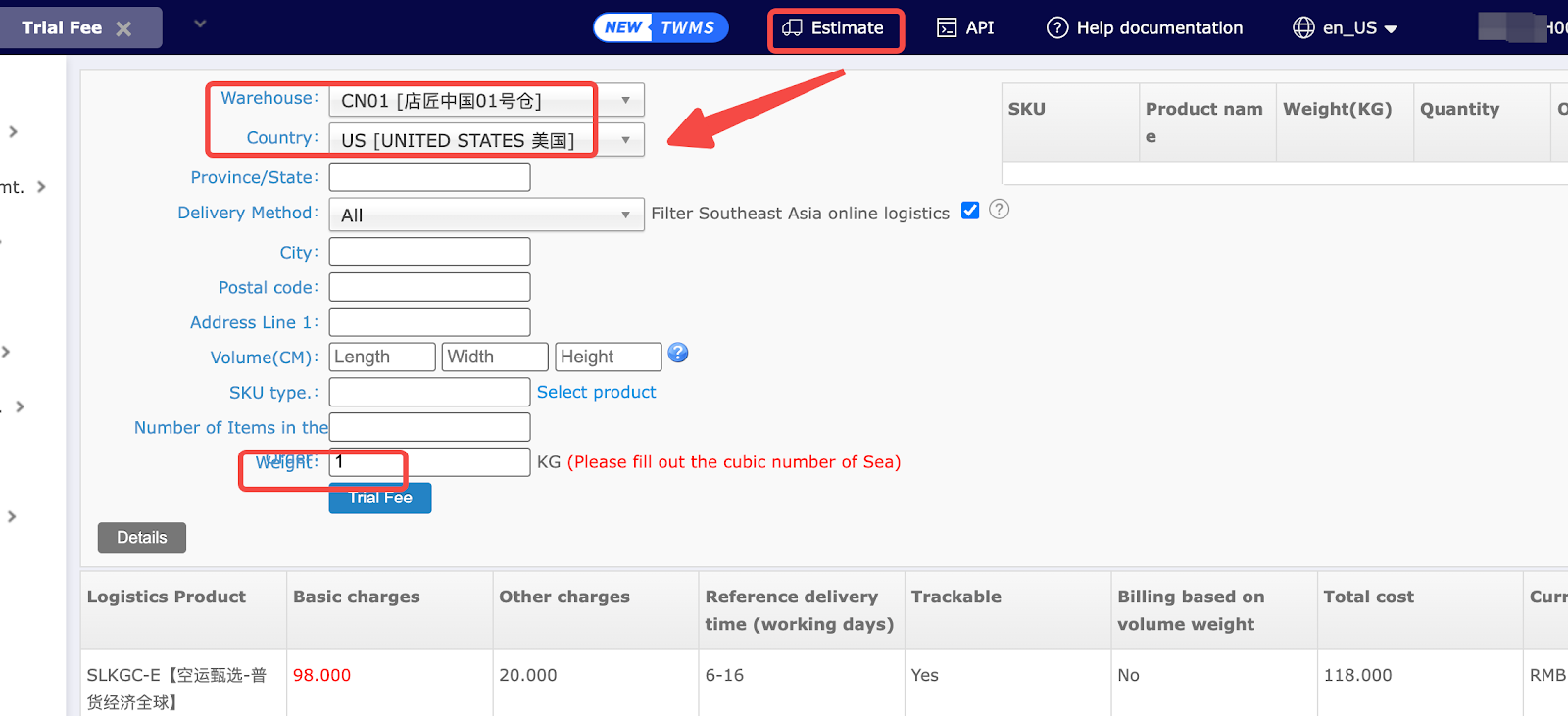Expand the Delivery Method dropdown
The height and width of the screenshot is (716, 1568).
486,215
